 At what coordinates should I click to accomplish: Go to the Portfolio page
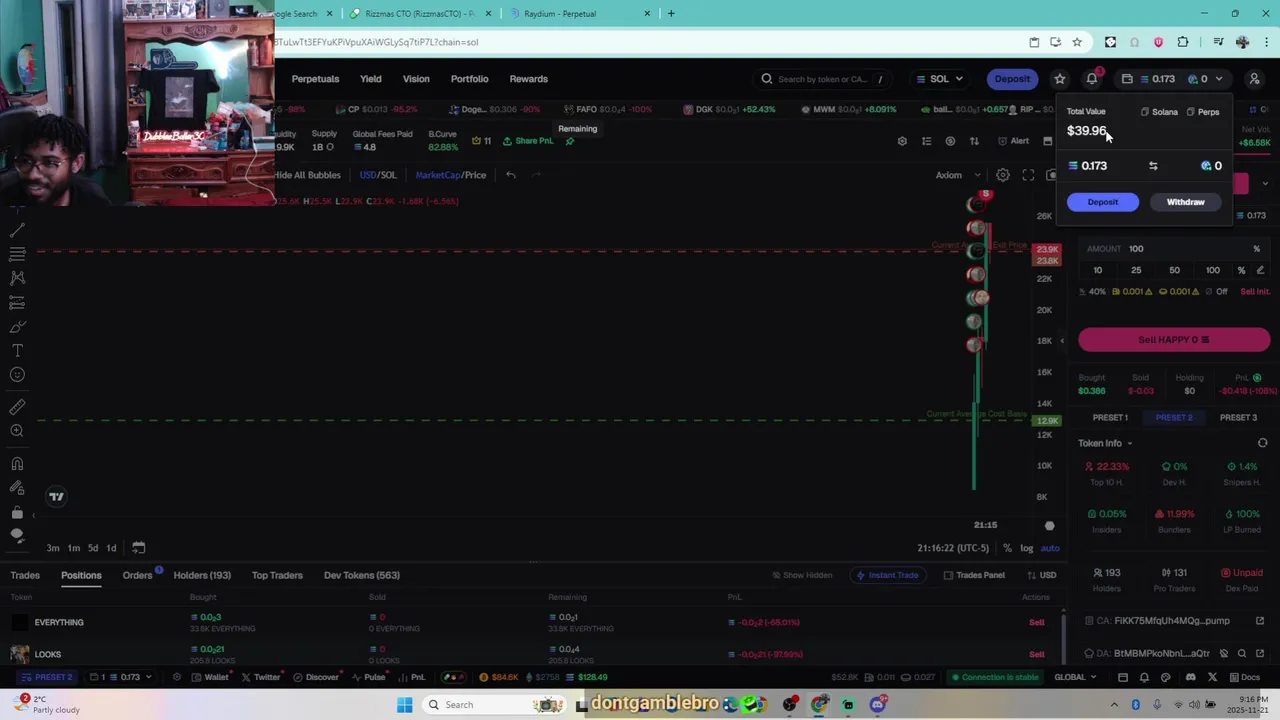tap(469, 79)
